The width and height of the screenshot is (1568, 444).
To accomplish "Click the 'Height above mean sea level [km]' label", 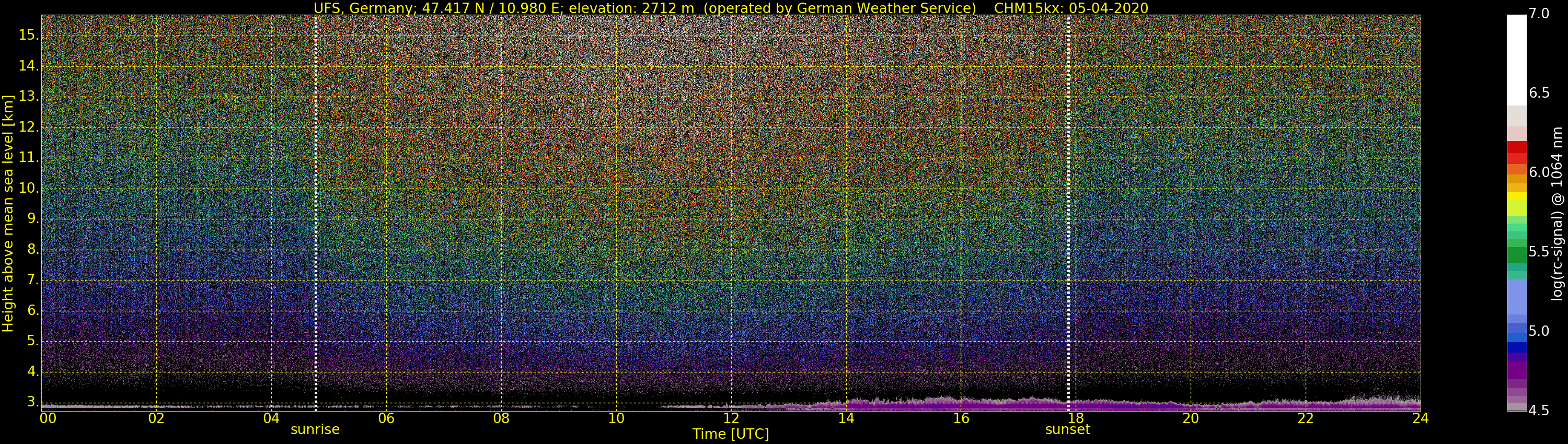I will [x=8, y=214].
